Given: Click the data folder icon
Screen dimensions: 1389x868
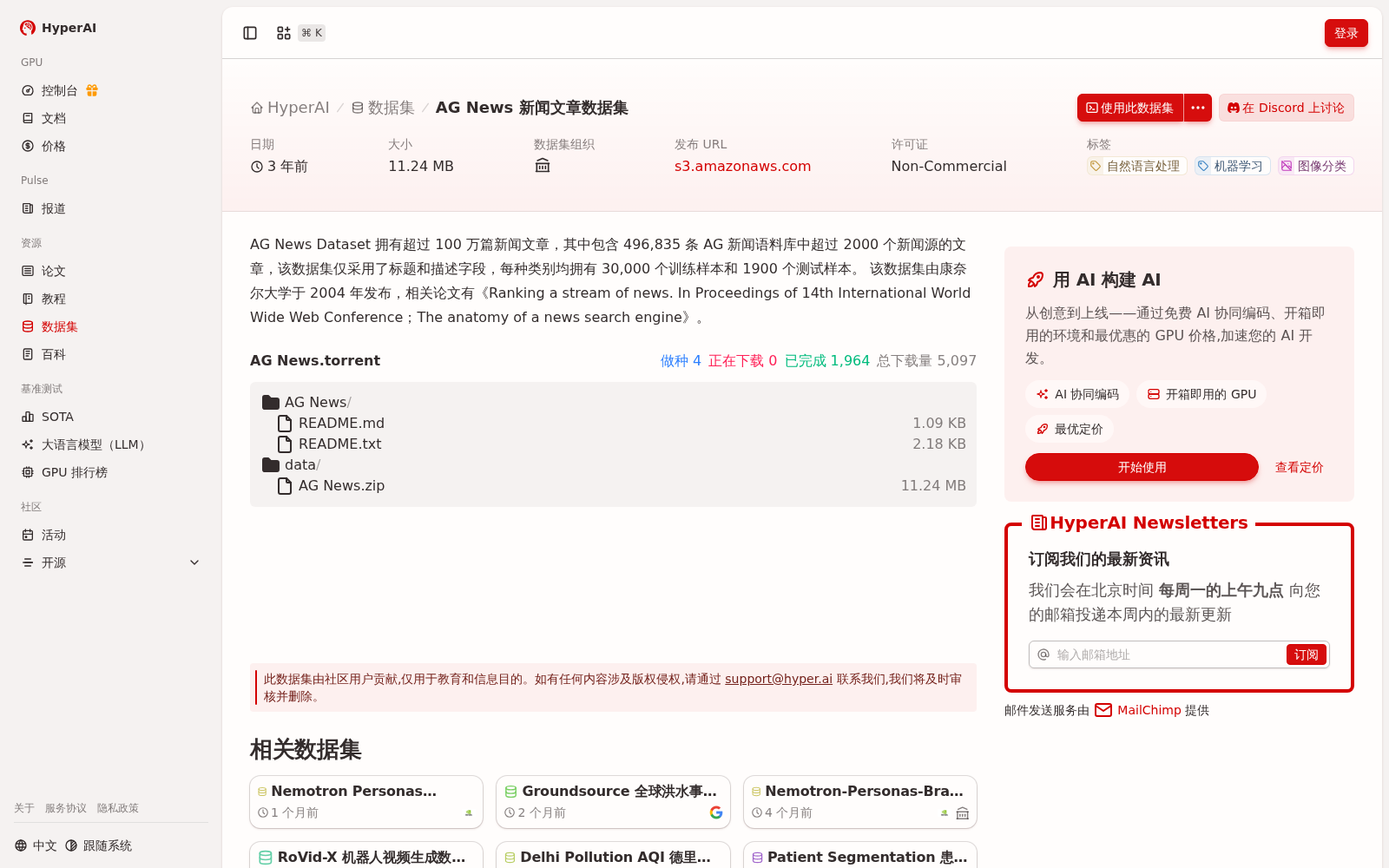Looking at the screenshot, I should click(271, 464).
